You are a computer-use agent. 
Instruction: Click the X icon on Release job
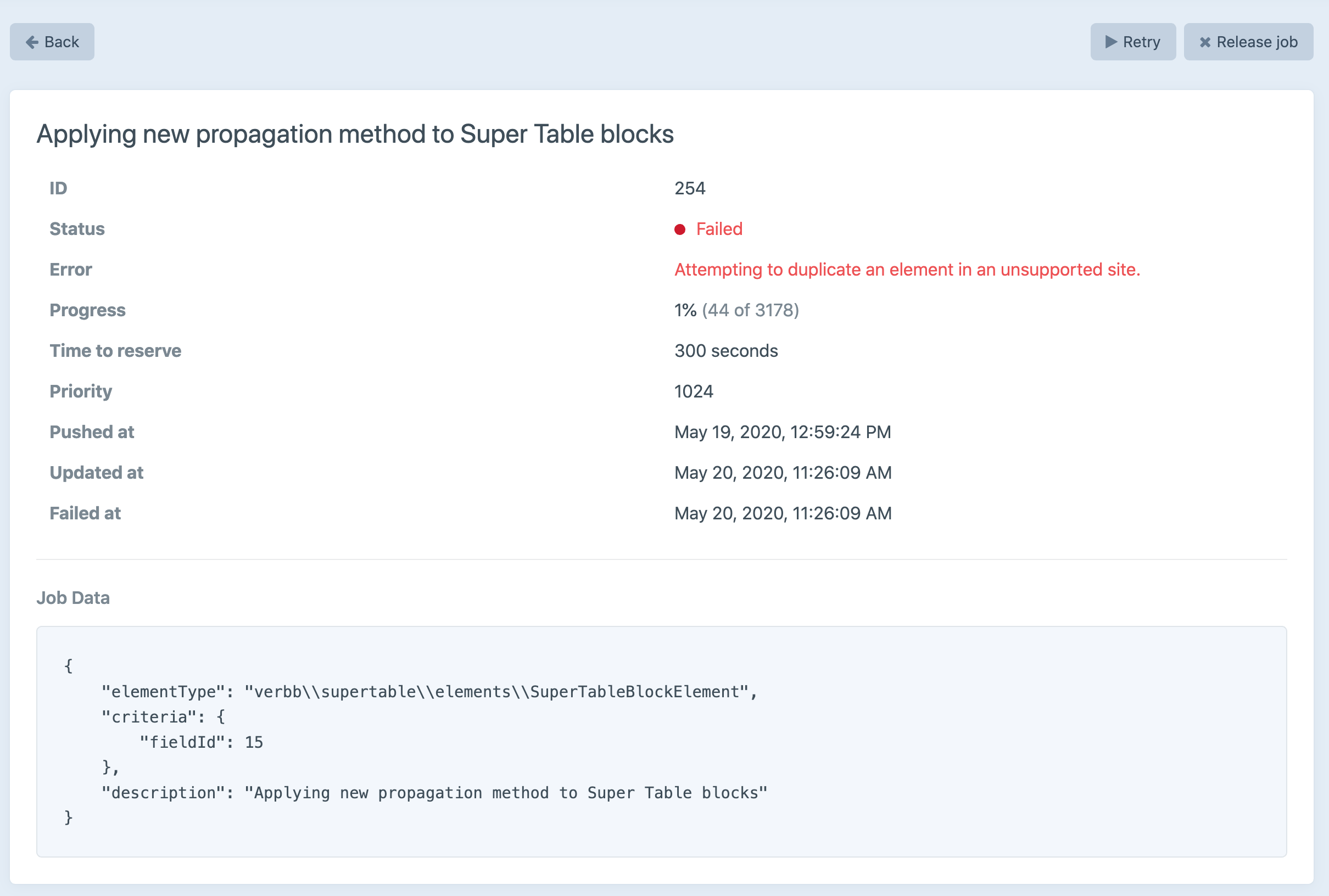[1205, 42]
